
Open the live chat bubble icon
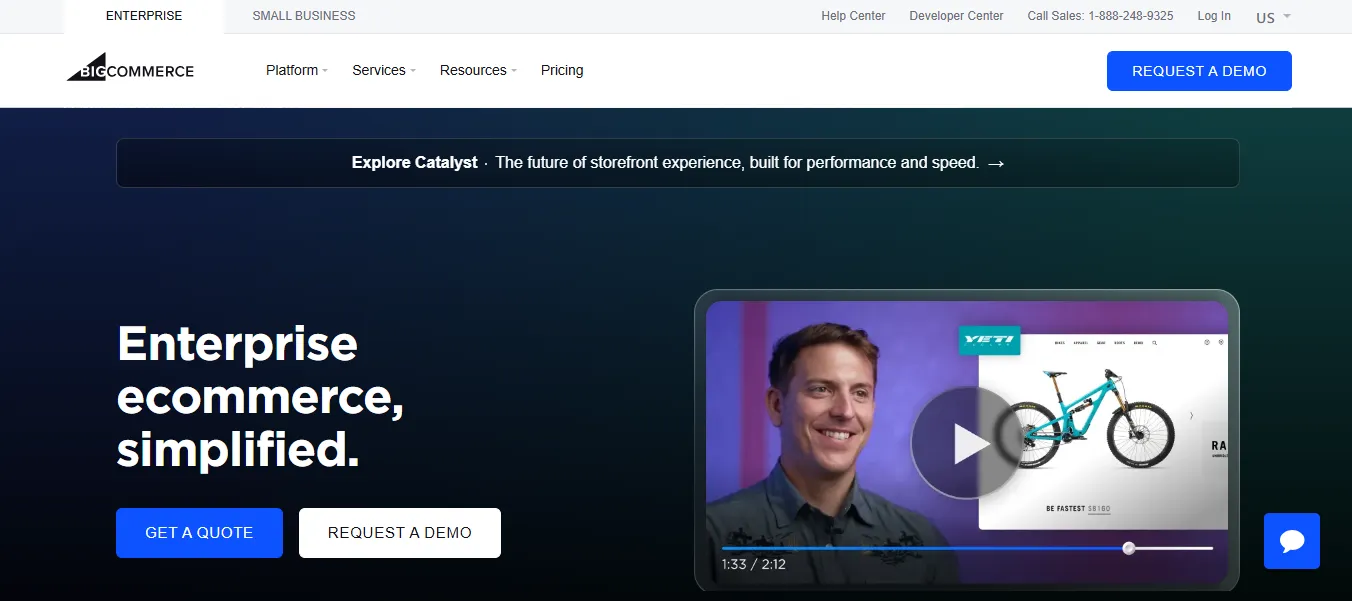pos(1292,541)
